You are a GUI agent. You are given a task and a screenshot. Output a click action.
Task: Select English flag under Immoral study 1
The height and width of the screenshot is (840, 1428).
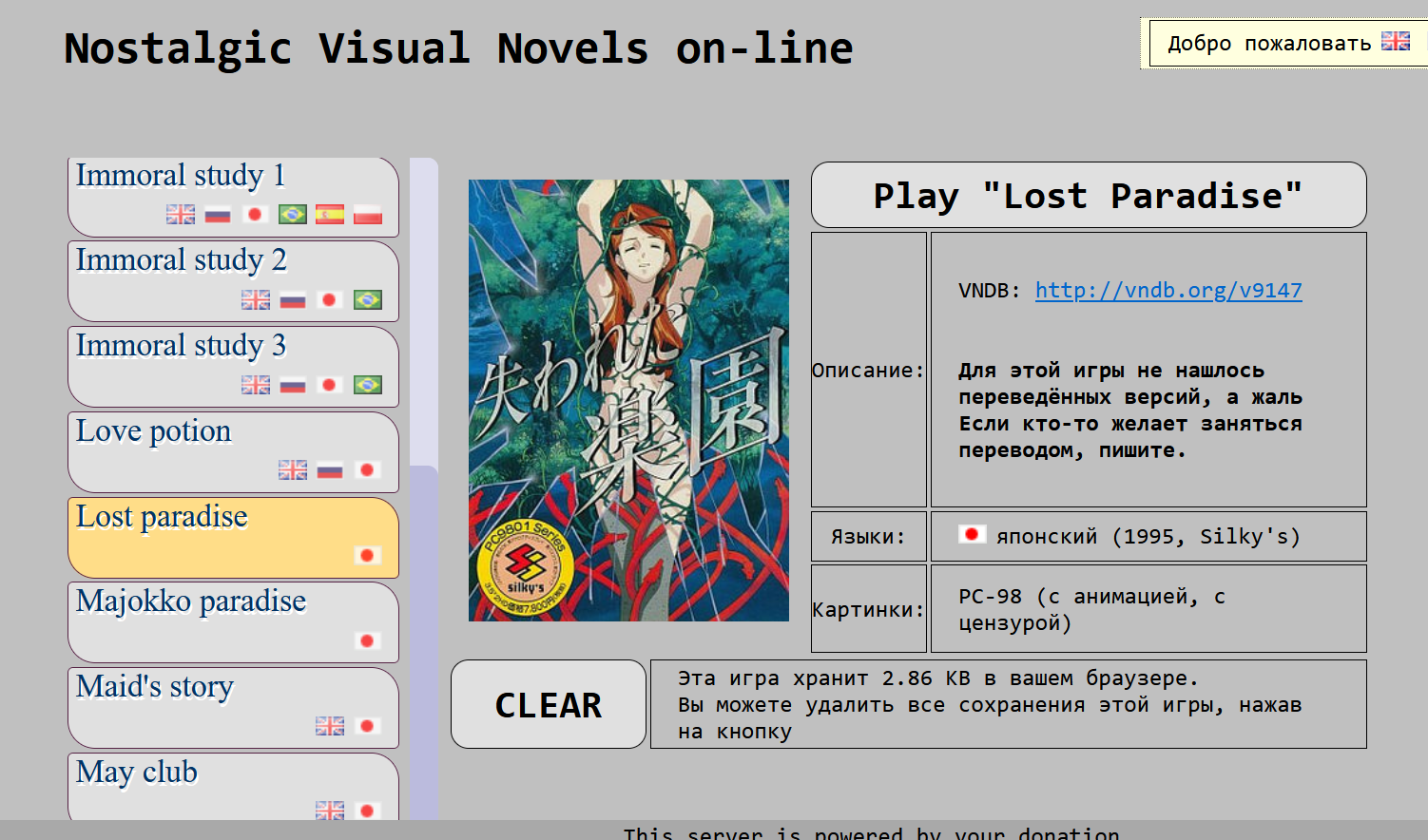[x=181, y=214]
